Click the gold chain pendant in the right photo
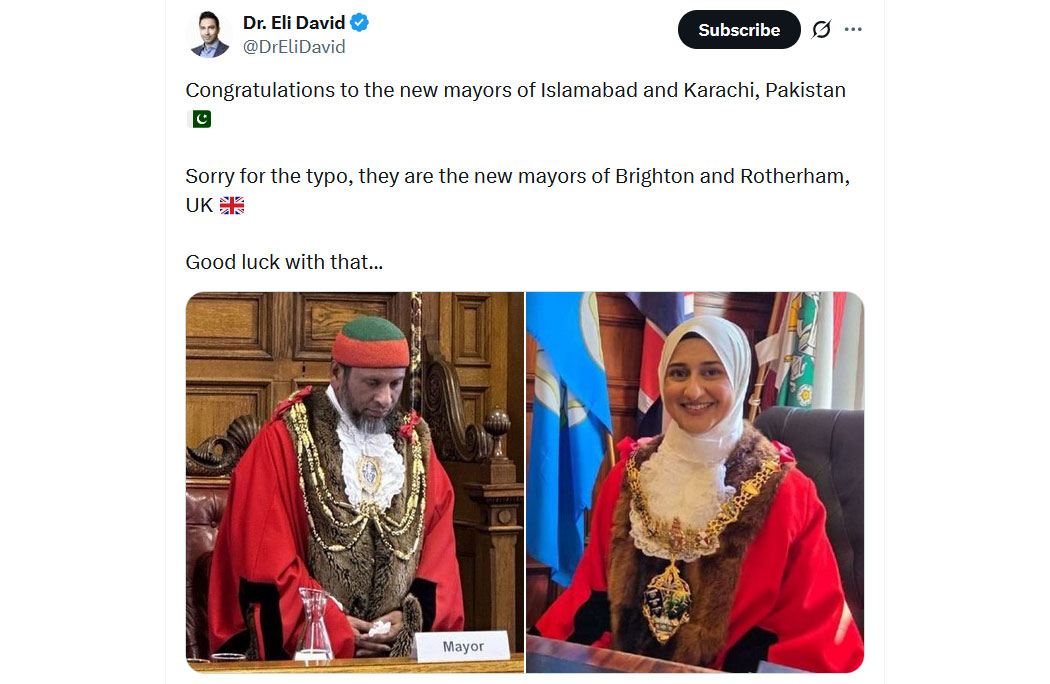The width and height of the screenshot is (1050, 684). tap(666, 602)
